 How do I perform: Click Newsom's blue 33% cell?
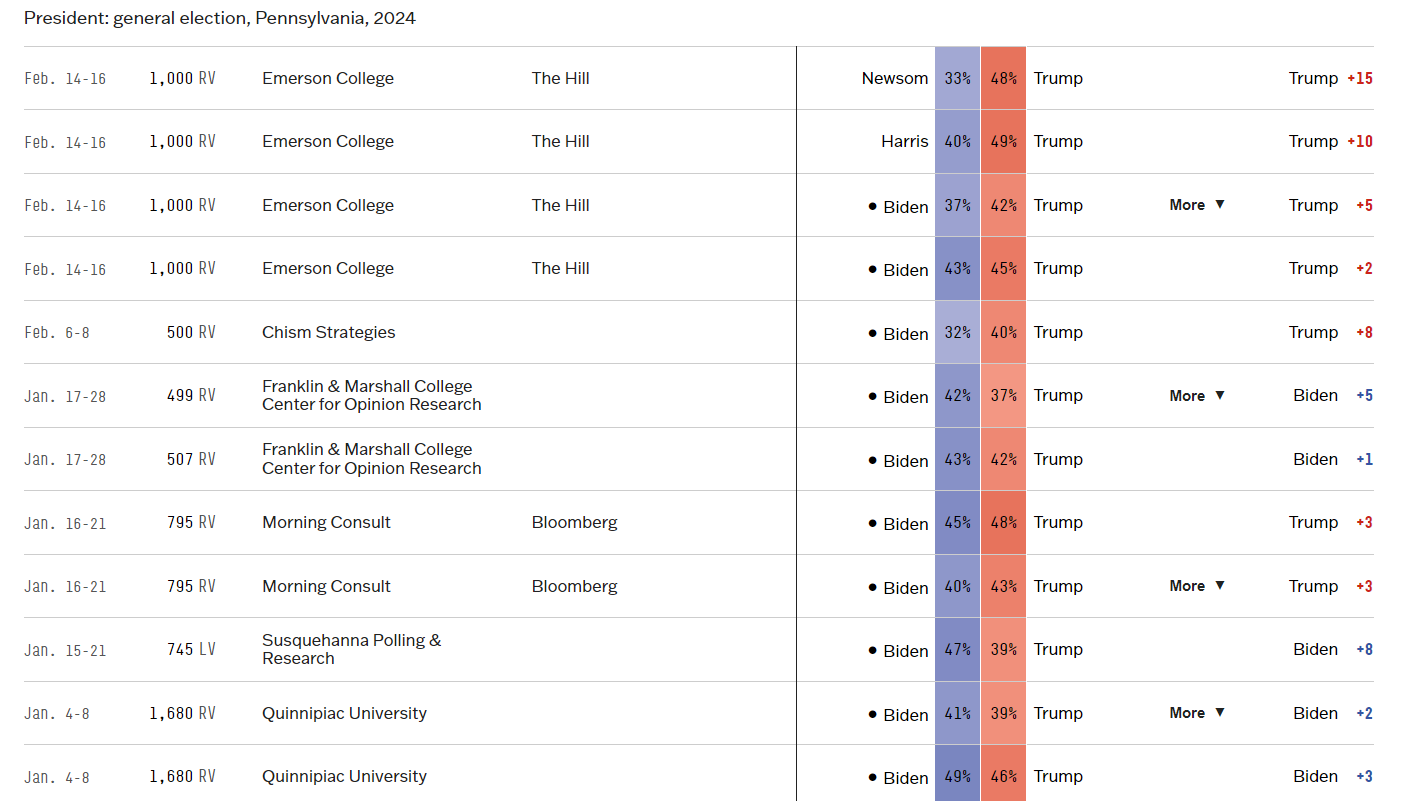[957, 78]
